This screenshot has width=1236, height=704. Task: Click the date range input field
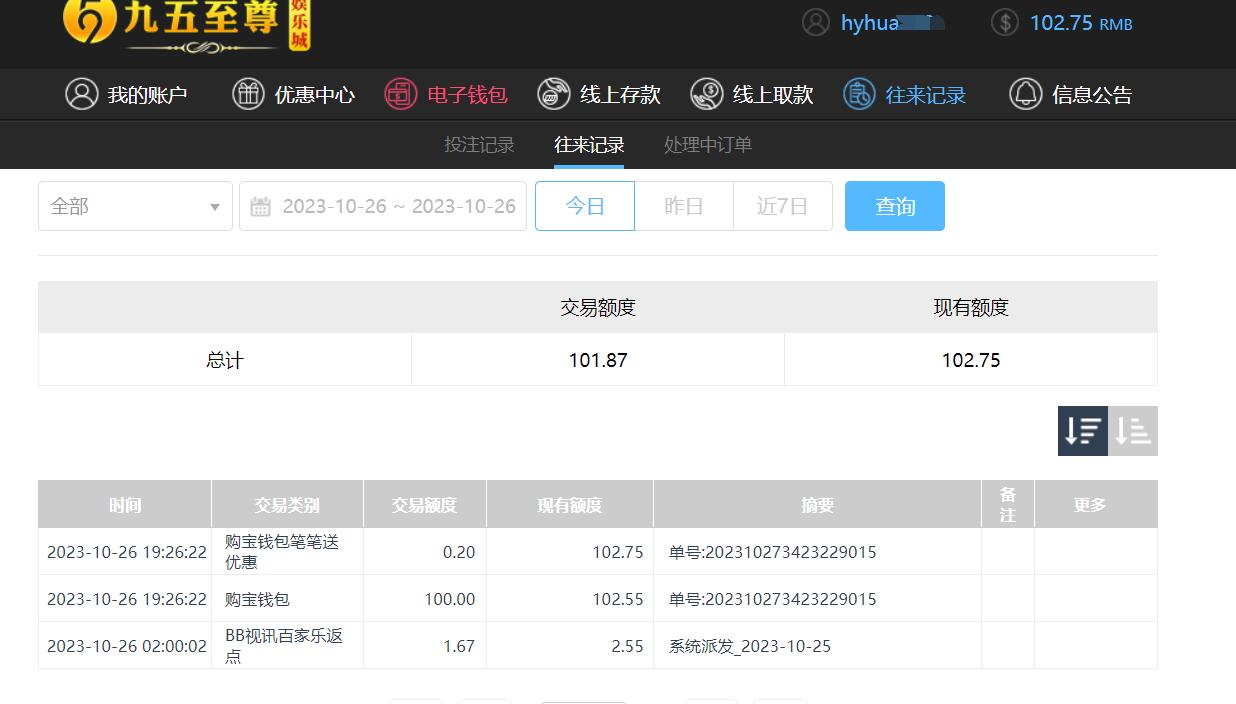coord(383,206)
